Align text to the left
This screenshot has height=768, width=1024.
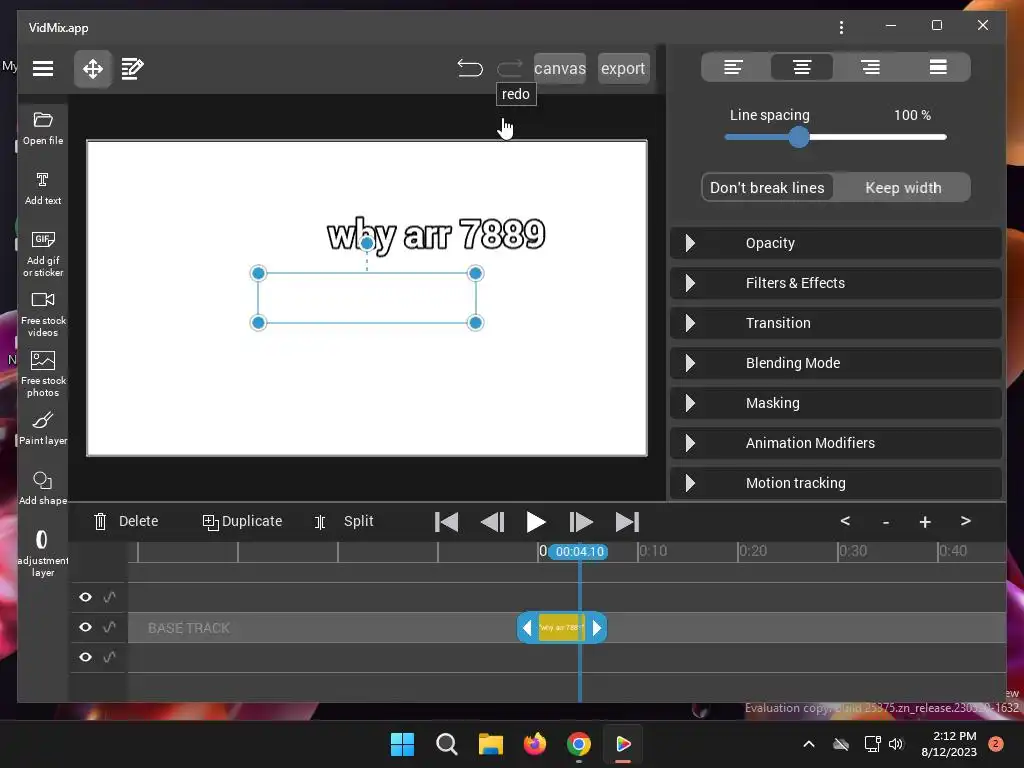tap(733, 67)
